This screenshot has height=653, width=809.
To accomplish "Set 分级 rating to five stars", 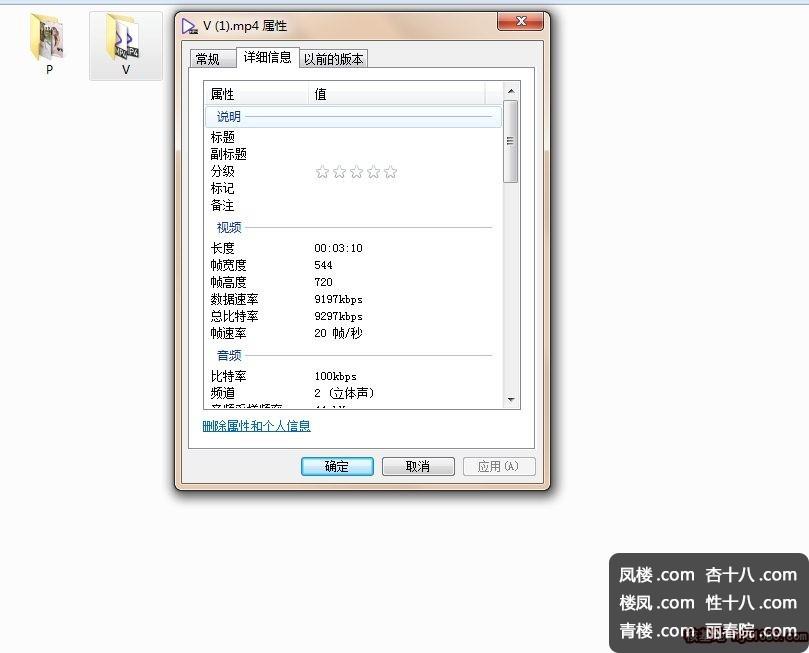I will coord(390,172).
